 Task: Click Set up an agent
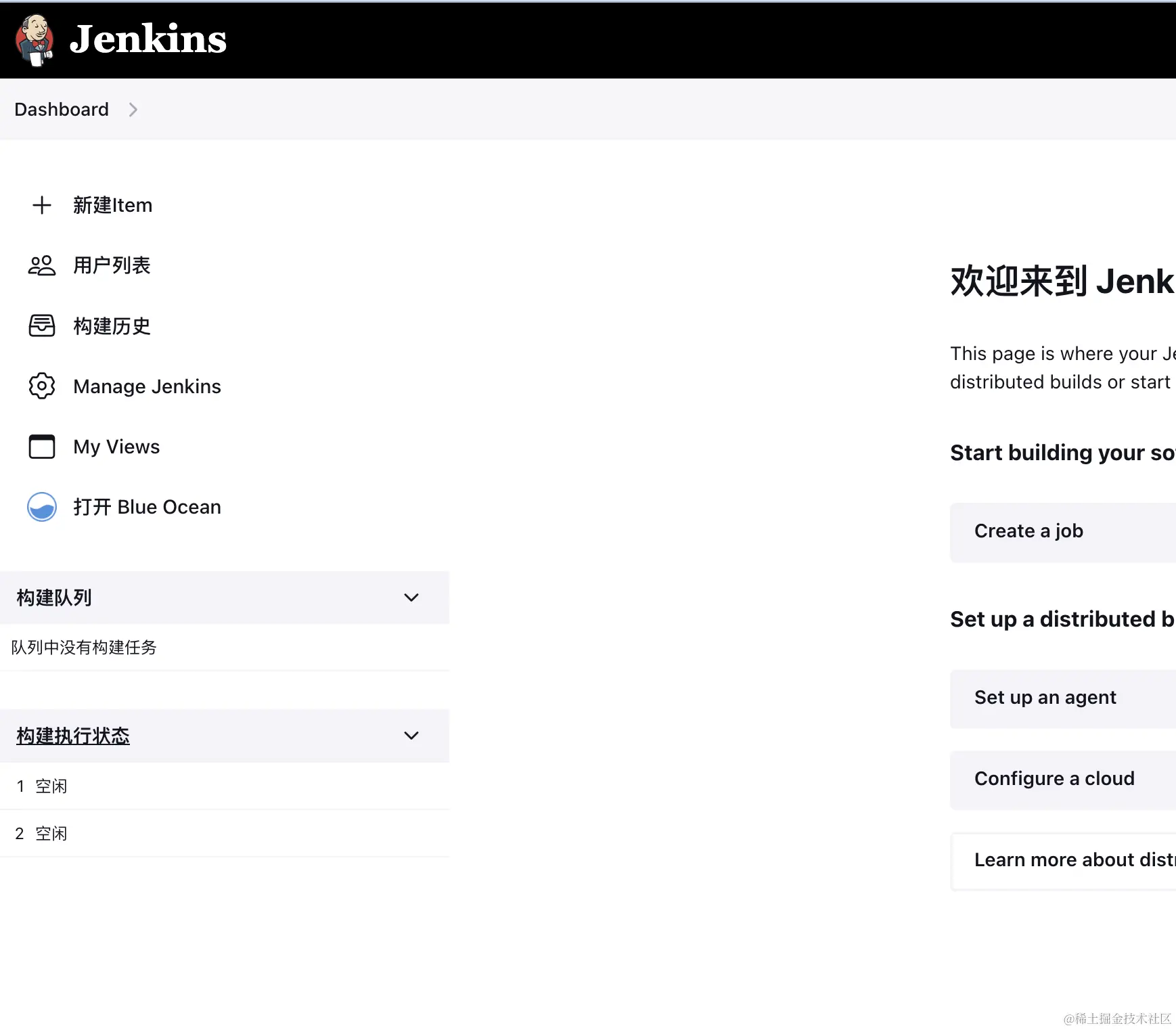tap(1063, 698)
